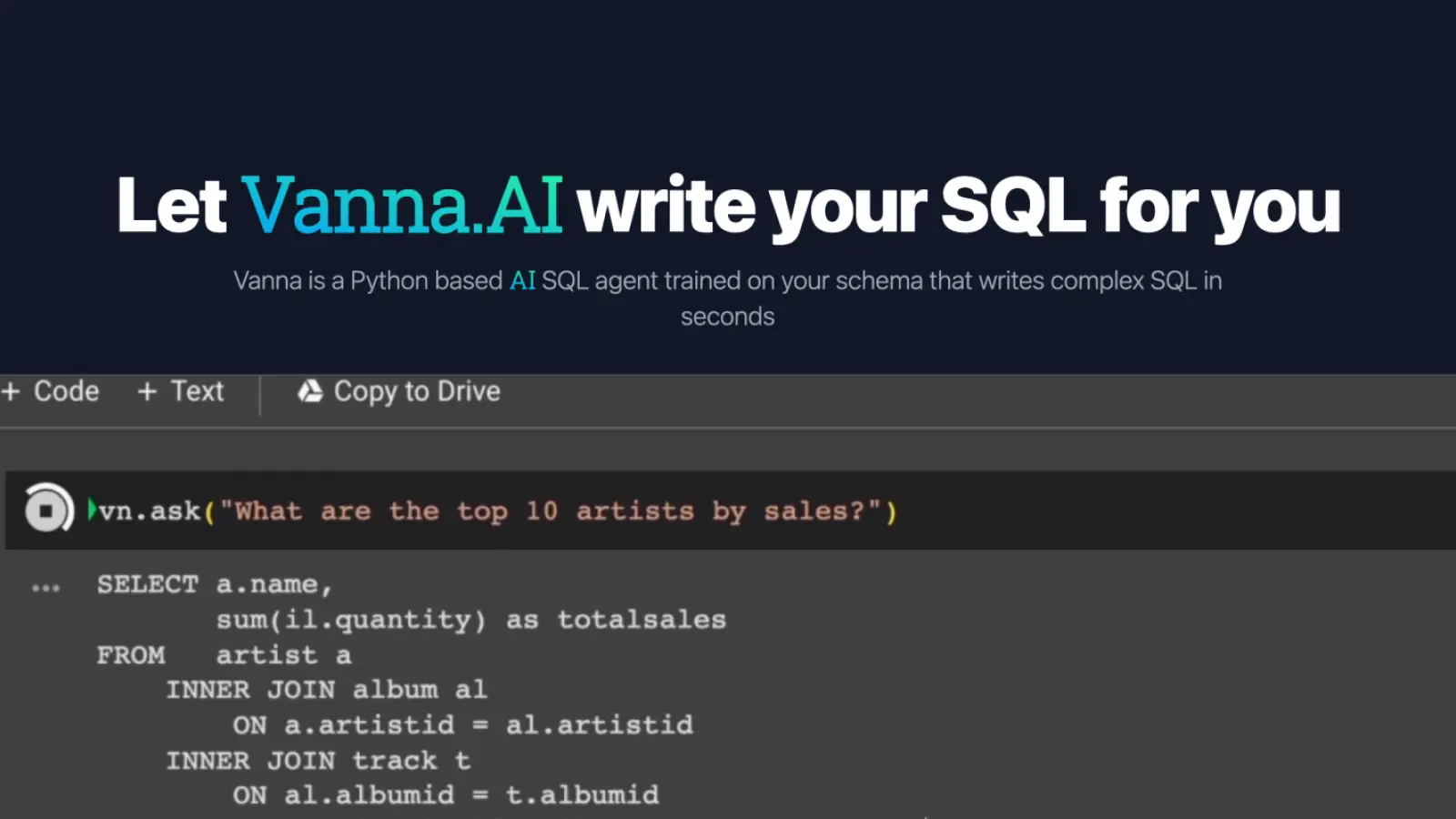Add a new code cell

(x=51, y=391)
